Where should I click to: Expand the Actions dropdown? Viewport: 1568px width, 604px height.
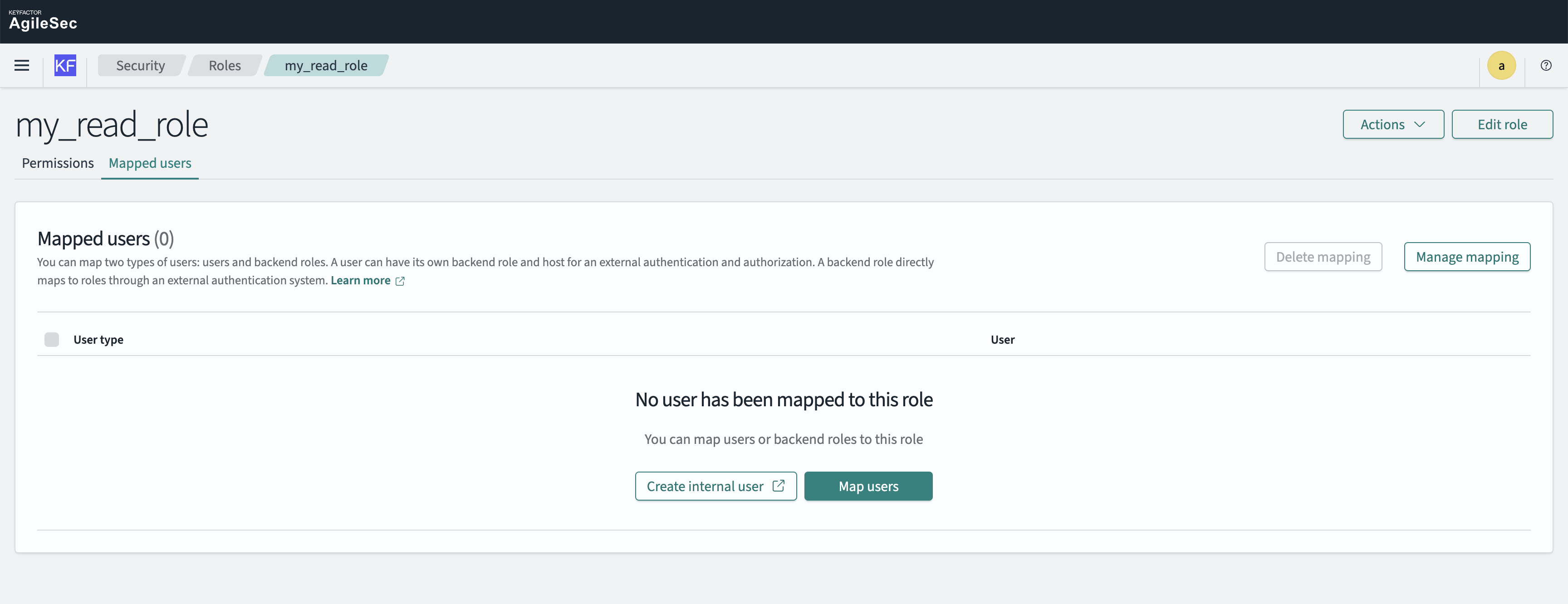[1393, 125]
